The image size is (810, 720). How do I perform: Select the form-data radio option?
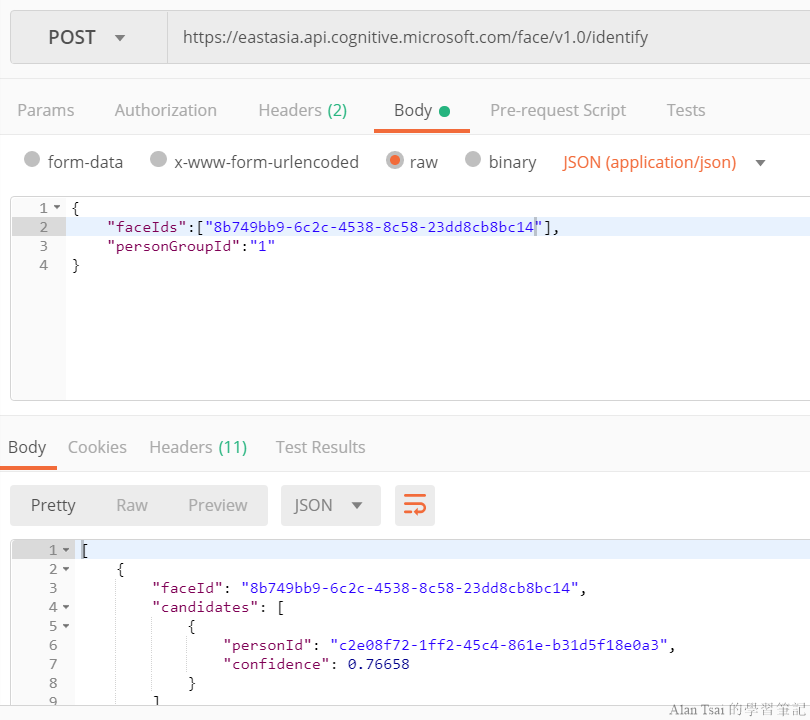tap(32, 160)
